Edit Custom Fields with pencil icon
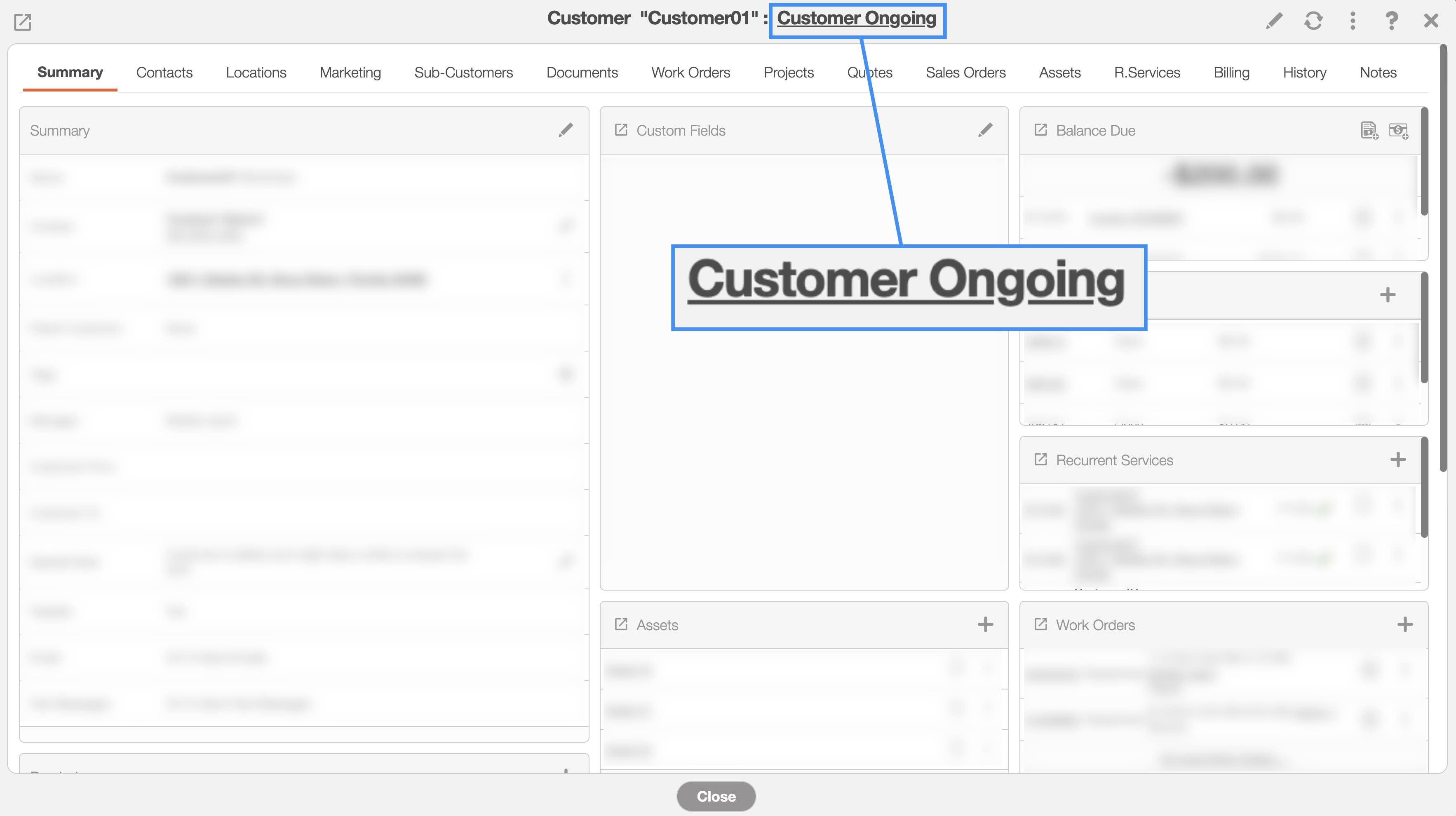Image resolution: width=1456 pixels, height=816 pixels. [985, 130]
